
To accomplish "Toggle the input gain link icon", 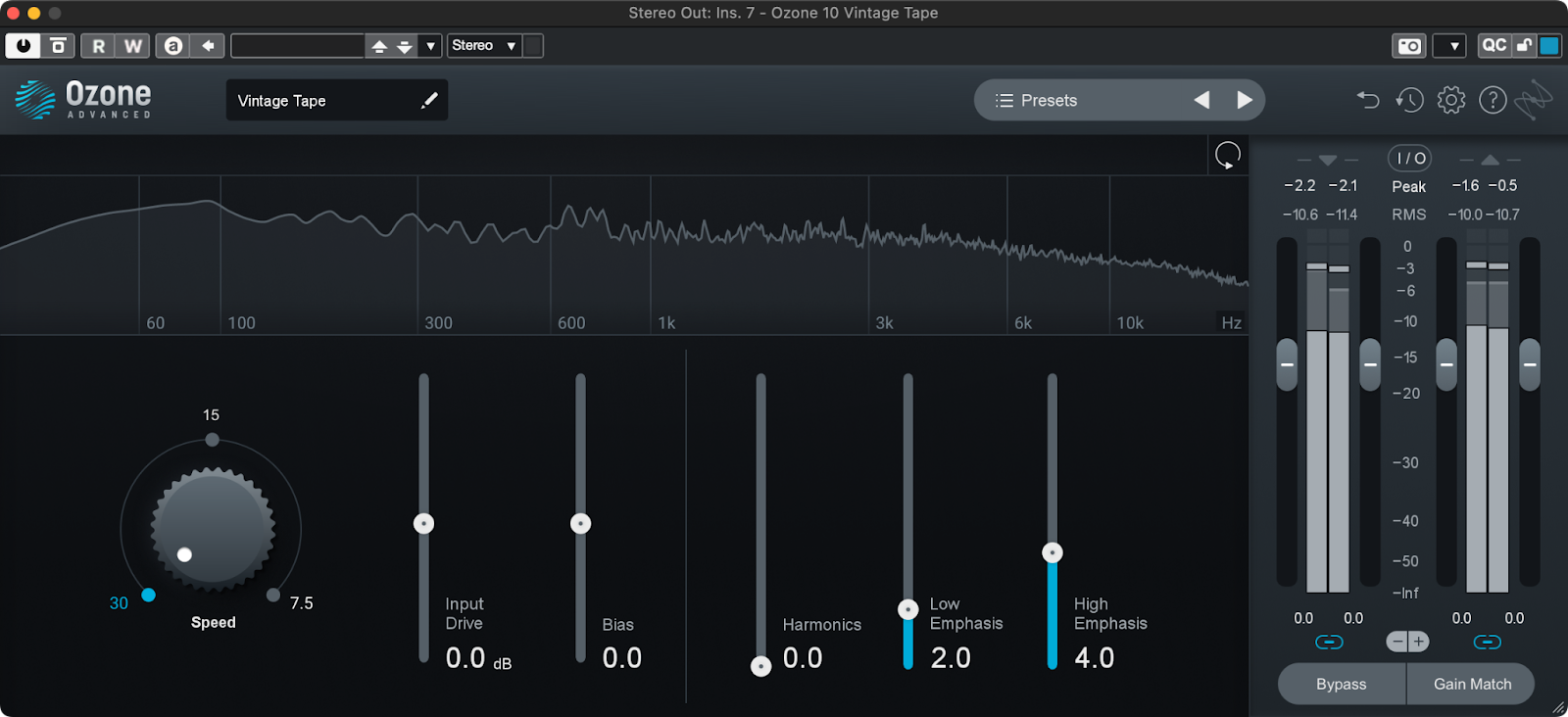I will [x=1329, y=642].
